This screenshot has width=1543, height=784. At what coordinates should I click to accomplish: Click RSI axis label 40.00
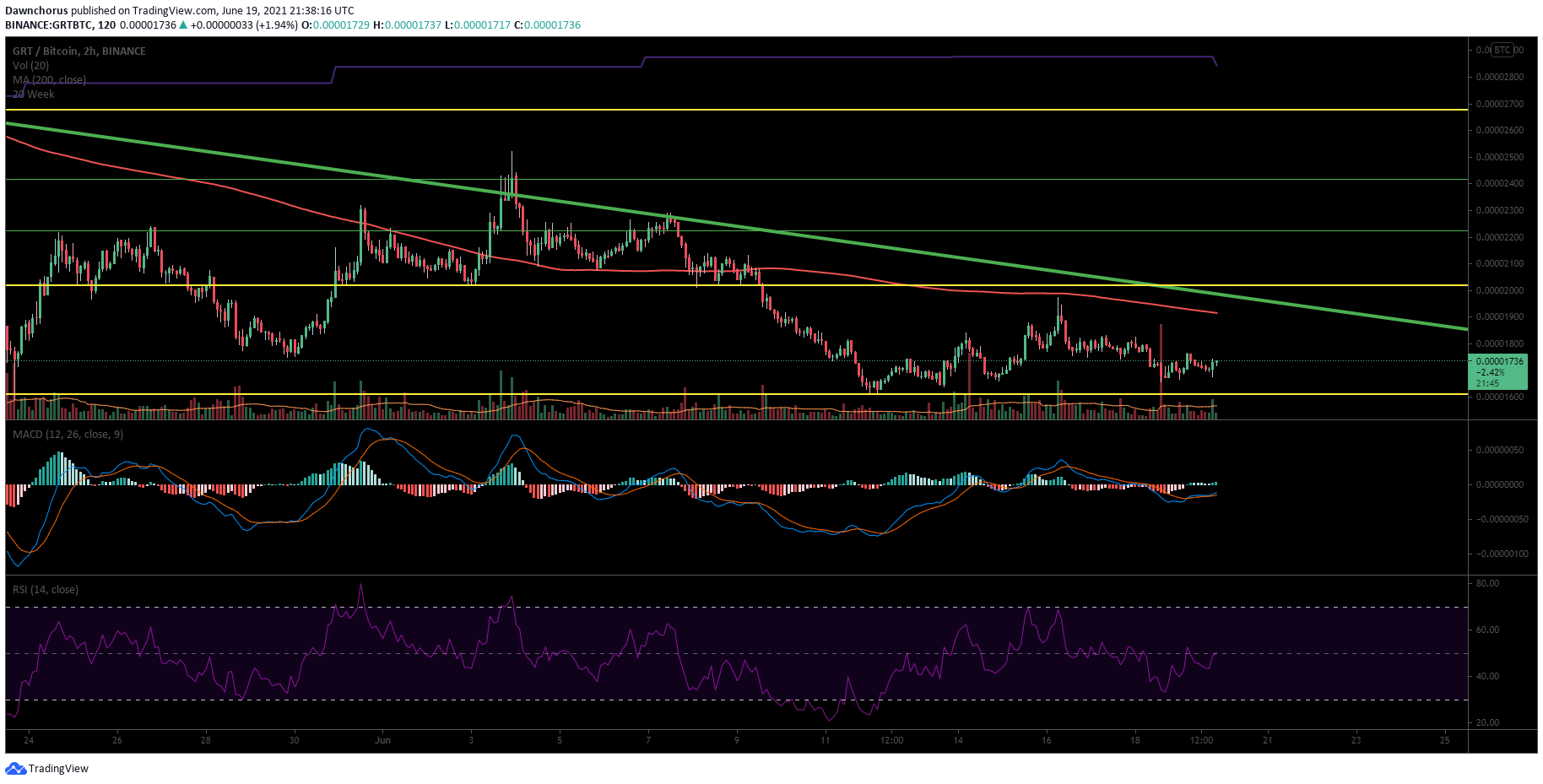(1487, 676)
